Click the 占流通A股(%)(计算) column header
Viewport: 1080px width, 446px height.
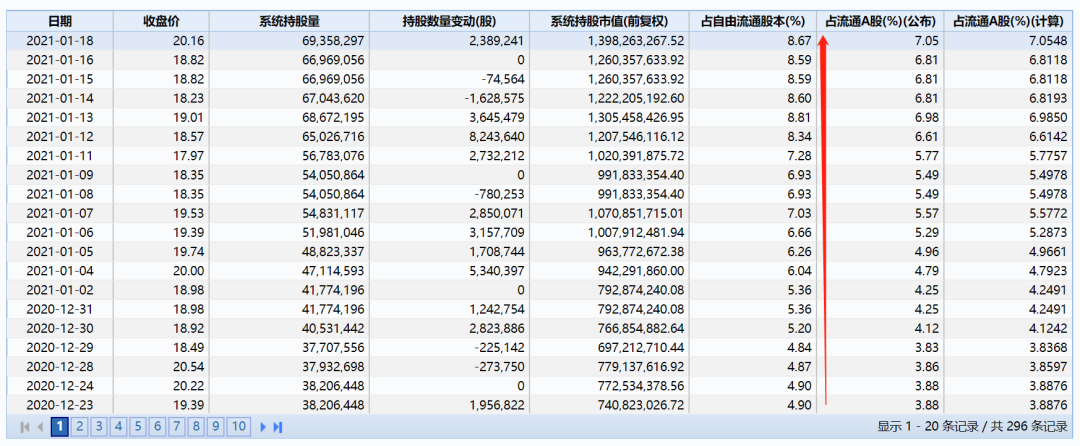pyautogui.click(x=1008, y=21)
